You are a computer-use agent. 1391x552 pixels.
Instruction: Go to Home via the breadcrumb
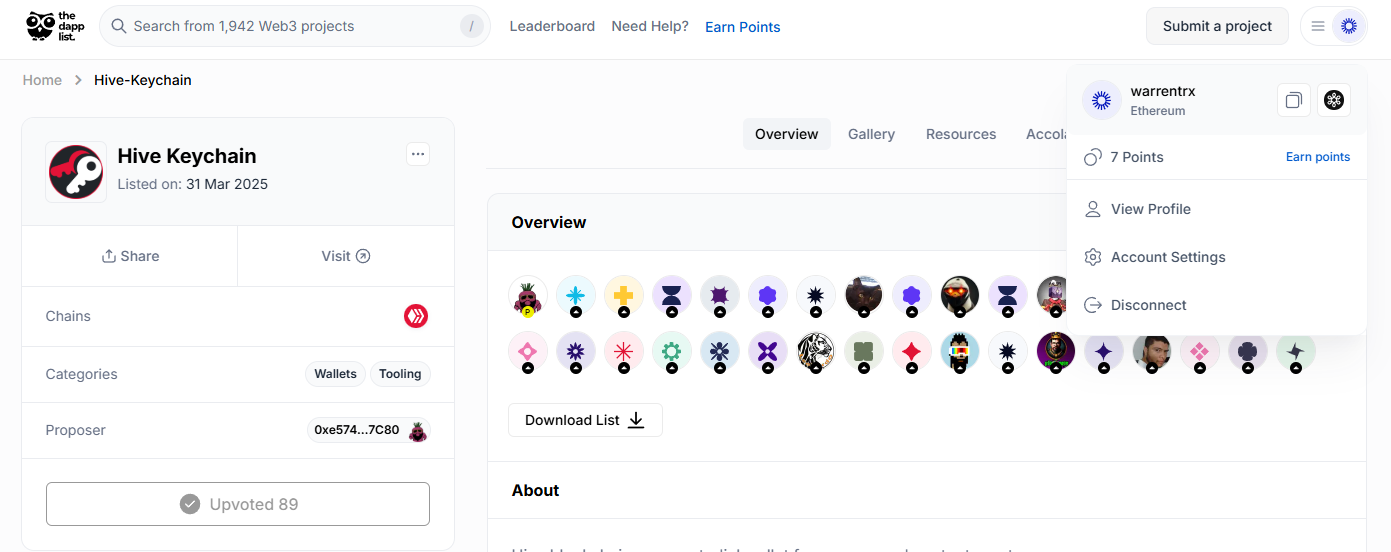pyautogui.click(x=42, y=80)
